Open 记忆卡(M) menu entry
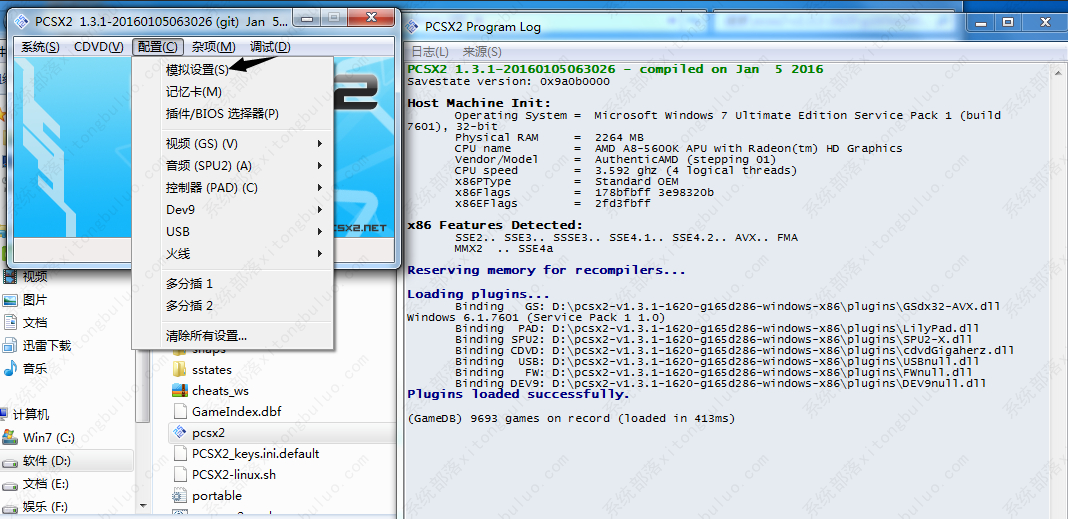The image size is (1068, 519). pos(232,91)
